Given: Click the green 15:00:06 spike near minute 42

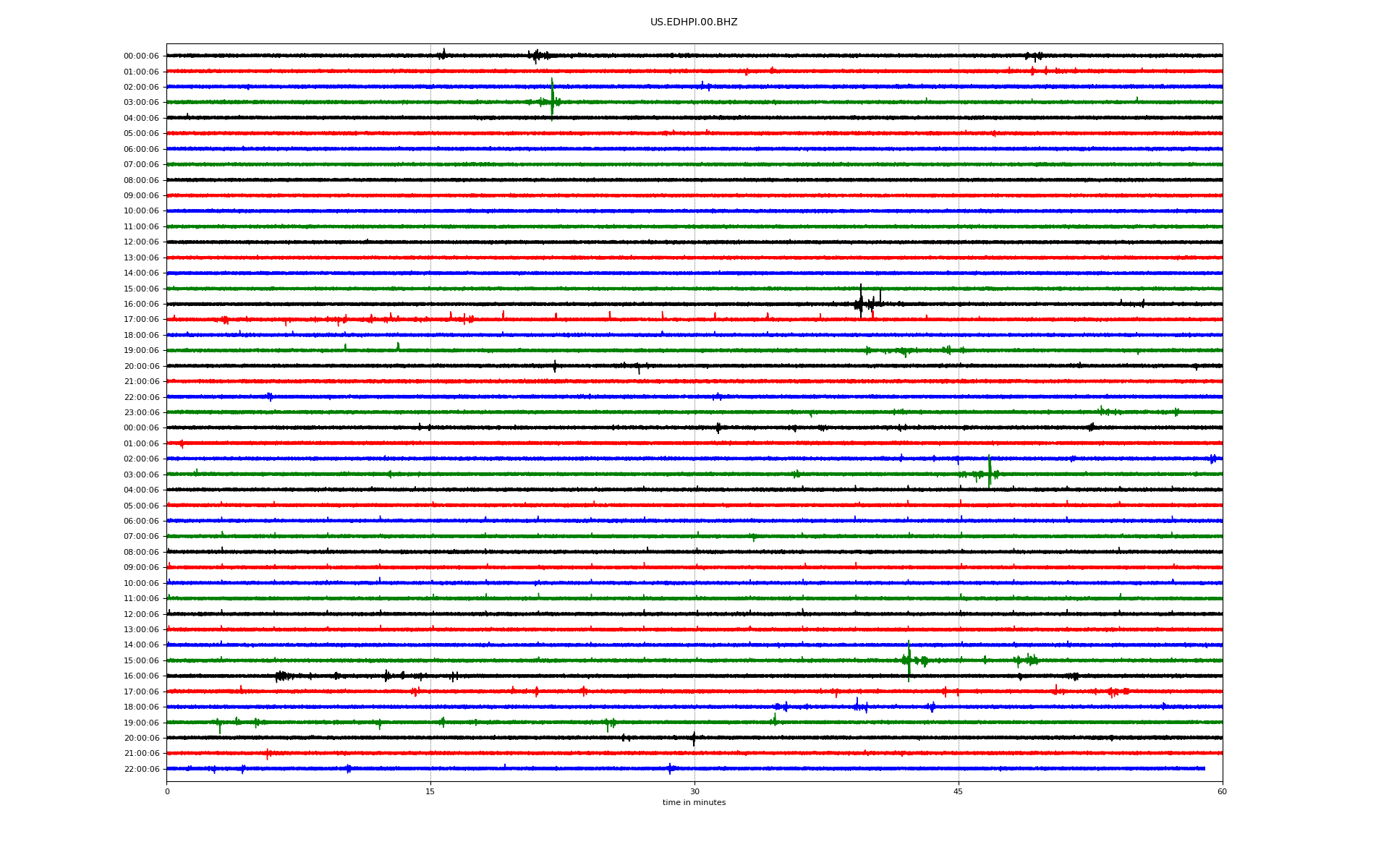Looking at the screenshot, I should (x=909, y=660).
